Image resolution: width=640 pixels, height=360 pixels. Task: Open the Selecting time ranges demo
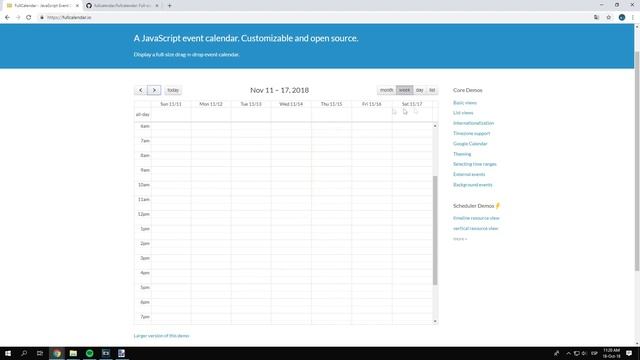475,164
